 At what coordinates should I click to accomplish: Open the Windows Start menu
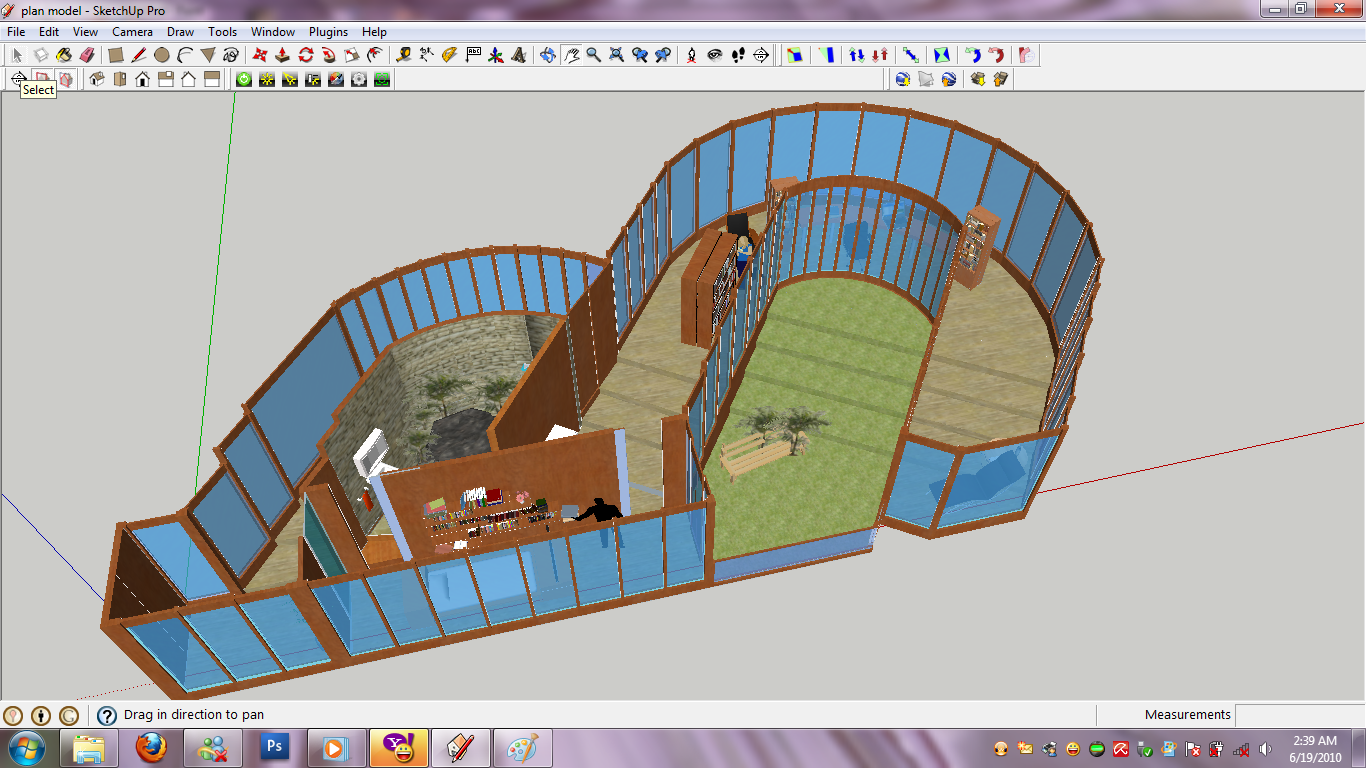[x=25, y=748]
